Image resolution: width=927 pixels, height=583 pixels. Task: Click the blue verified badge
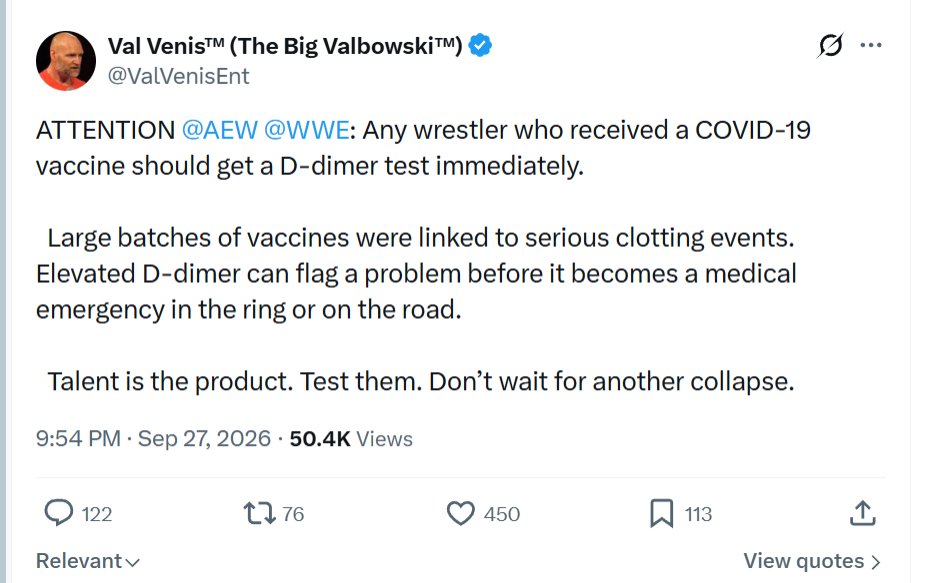coord(480,46)
